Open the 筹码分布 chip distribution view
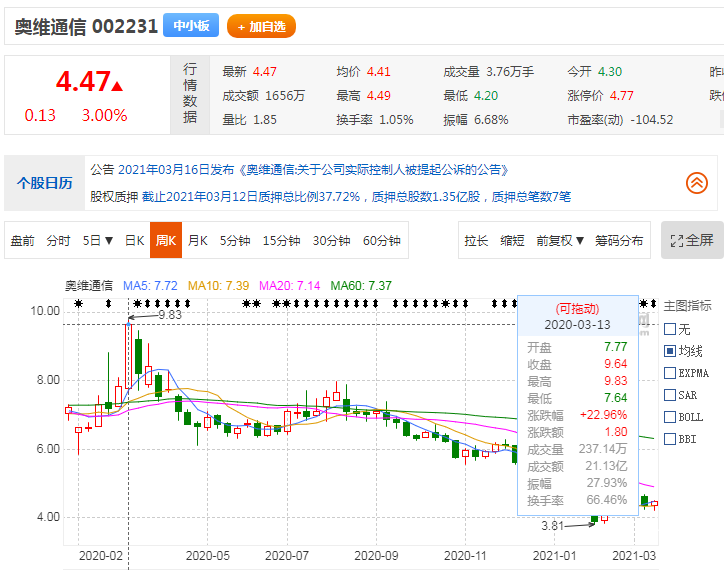Image resolution: width=724 pixels, height=570 pixels. tap(619, 240)
